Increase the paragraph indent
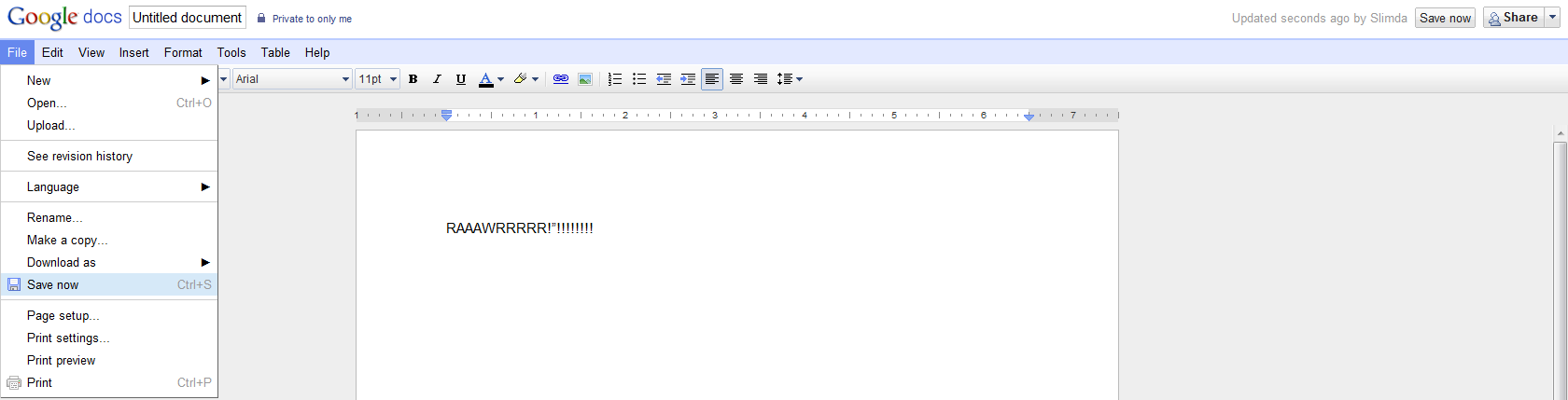Image resolution: width=1568 pixels, height=400 pixels. tap(688, 79)
